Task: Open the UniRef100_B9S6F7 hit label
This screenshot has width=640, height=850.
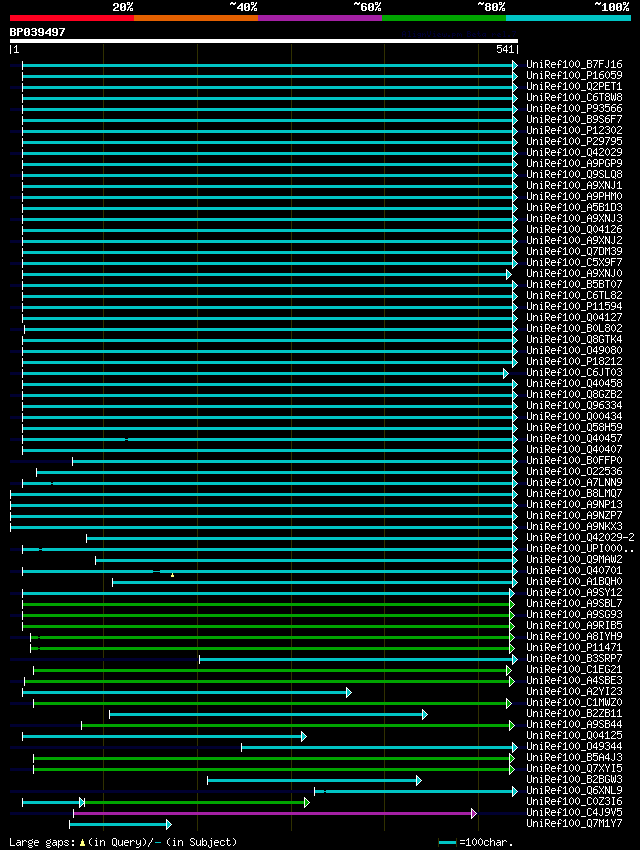Action: tap(574, 119)
